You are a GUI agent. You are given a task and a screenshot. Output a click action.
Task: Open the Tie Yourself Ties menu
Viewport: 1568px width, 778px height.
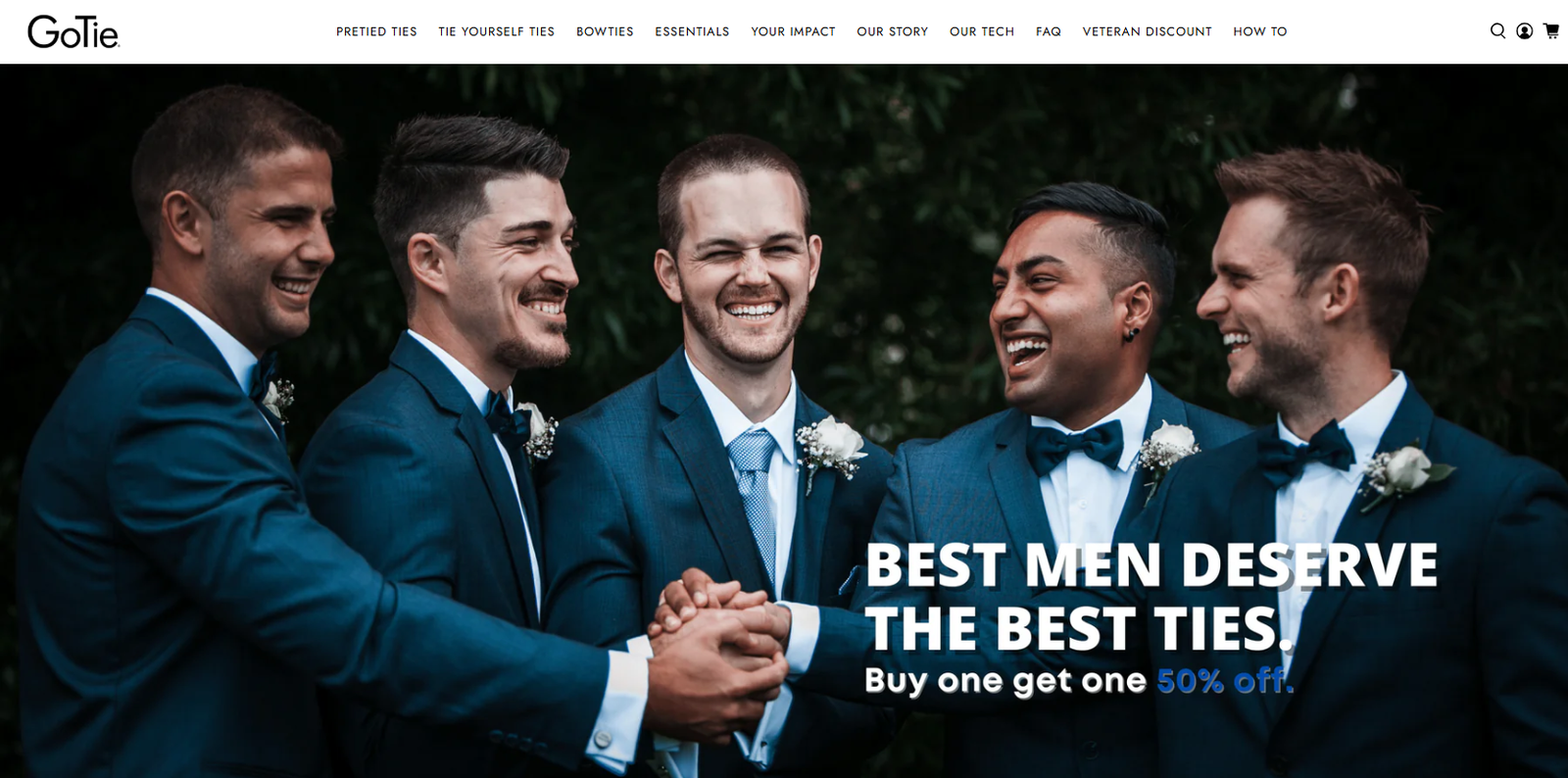[x=496, y=31]
